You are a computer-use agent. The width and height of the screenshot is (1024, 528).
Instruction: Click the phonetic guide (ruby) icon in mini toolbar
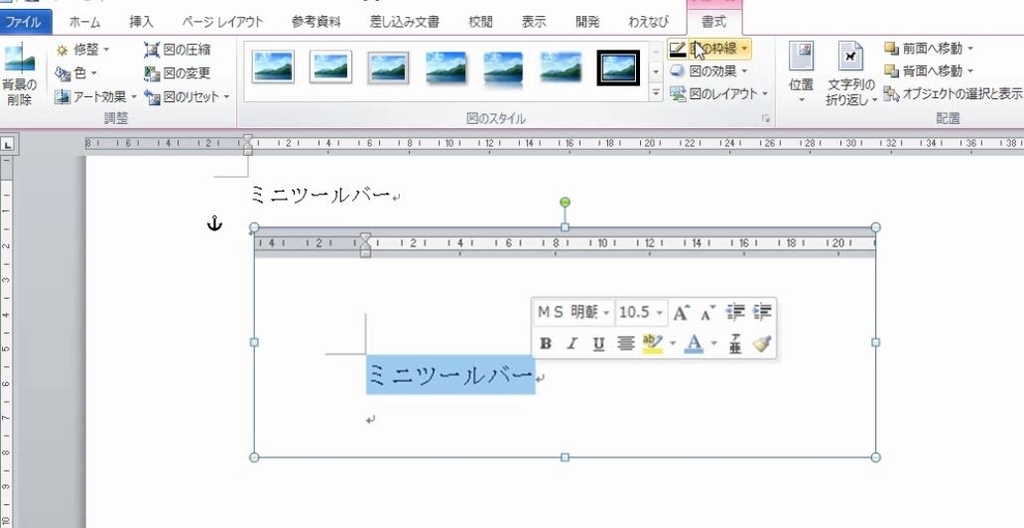735,344
